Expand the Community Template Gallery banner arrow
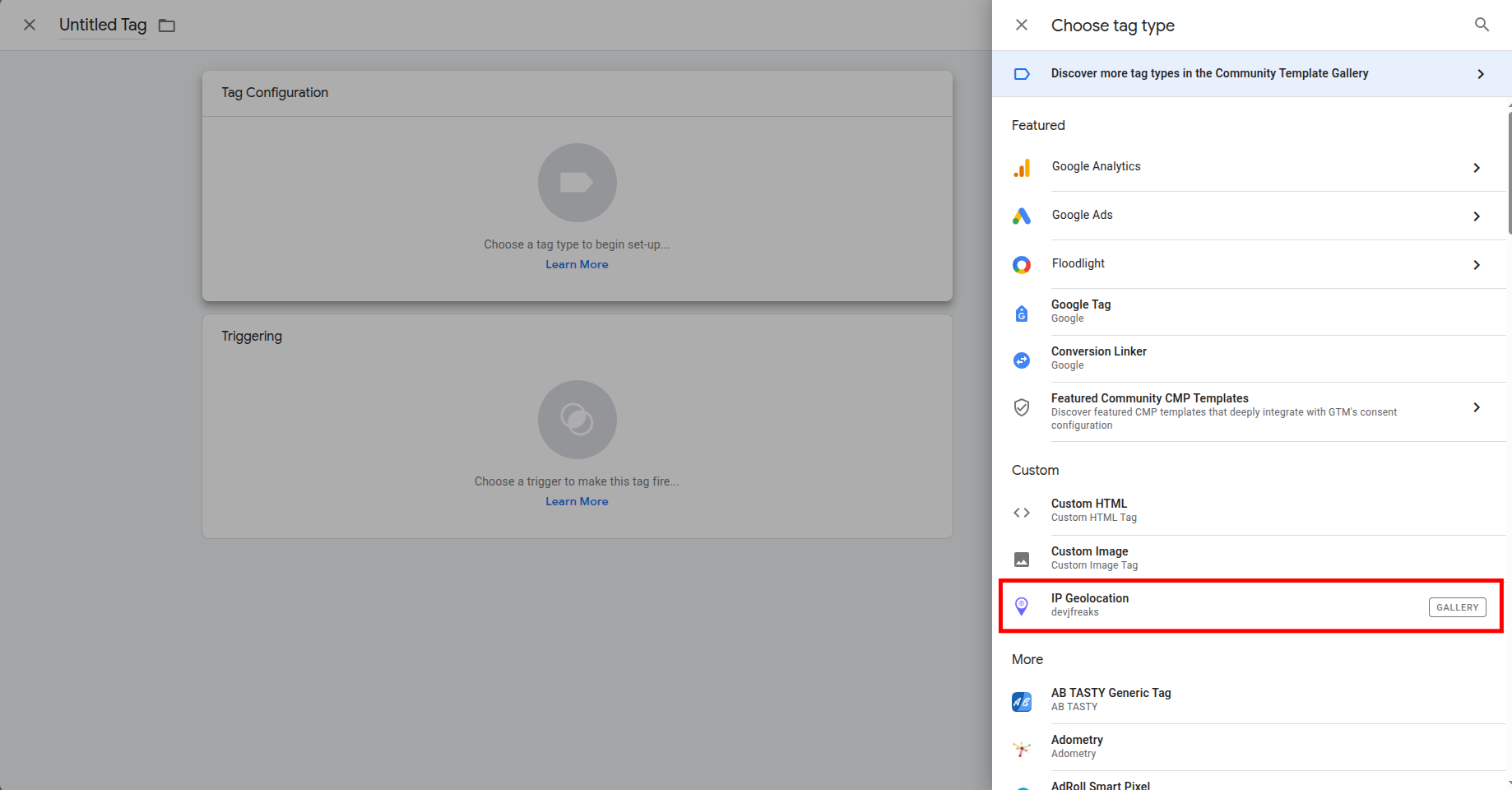Screen dimensions: 1512x790 [1481, 74]
